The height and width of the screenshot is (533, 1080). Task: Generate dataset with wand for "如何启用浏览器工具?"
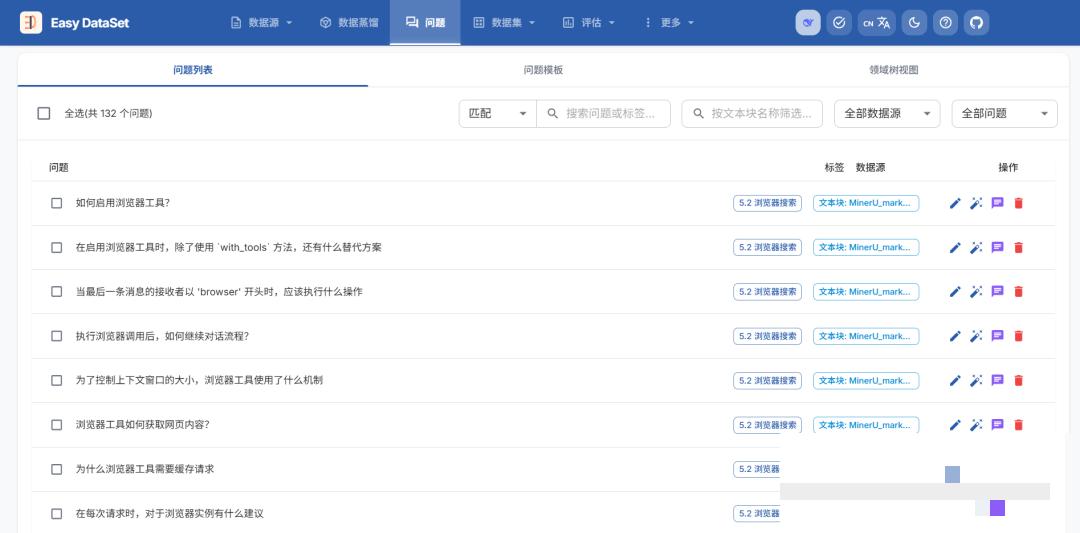click(976, 203)
